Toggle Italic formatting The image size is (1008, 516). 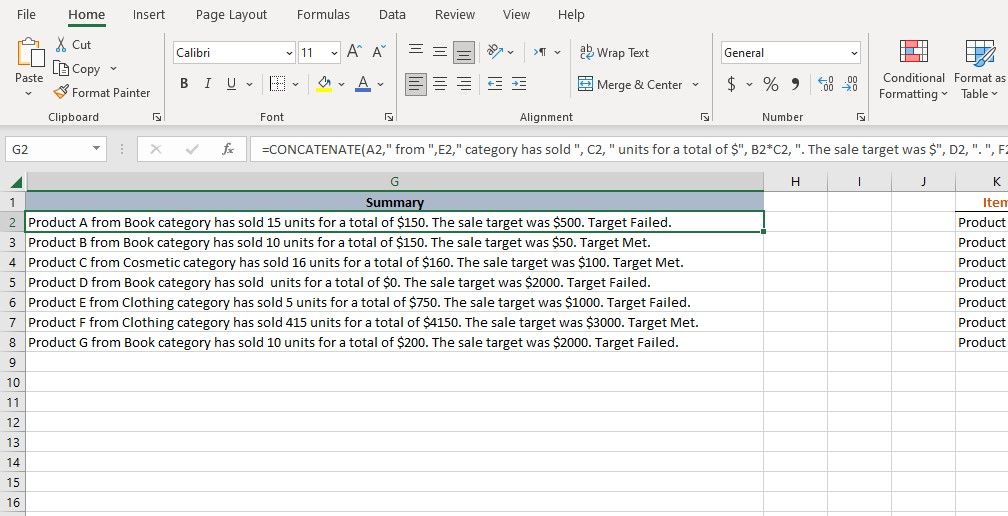207,84
